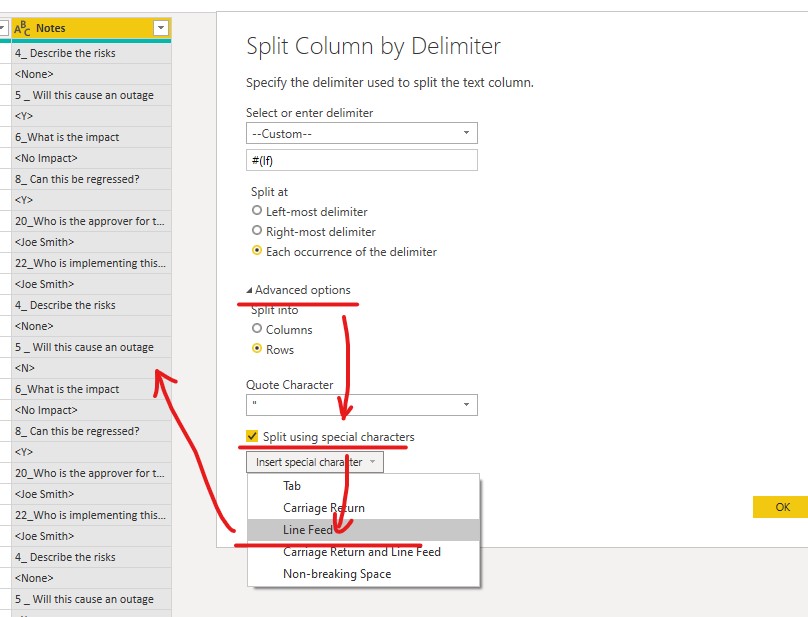The image size is (808, 617).
Task: Open Insert special character dropdown
Action: point(315,462)
